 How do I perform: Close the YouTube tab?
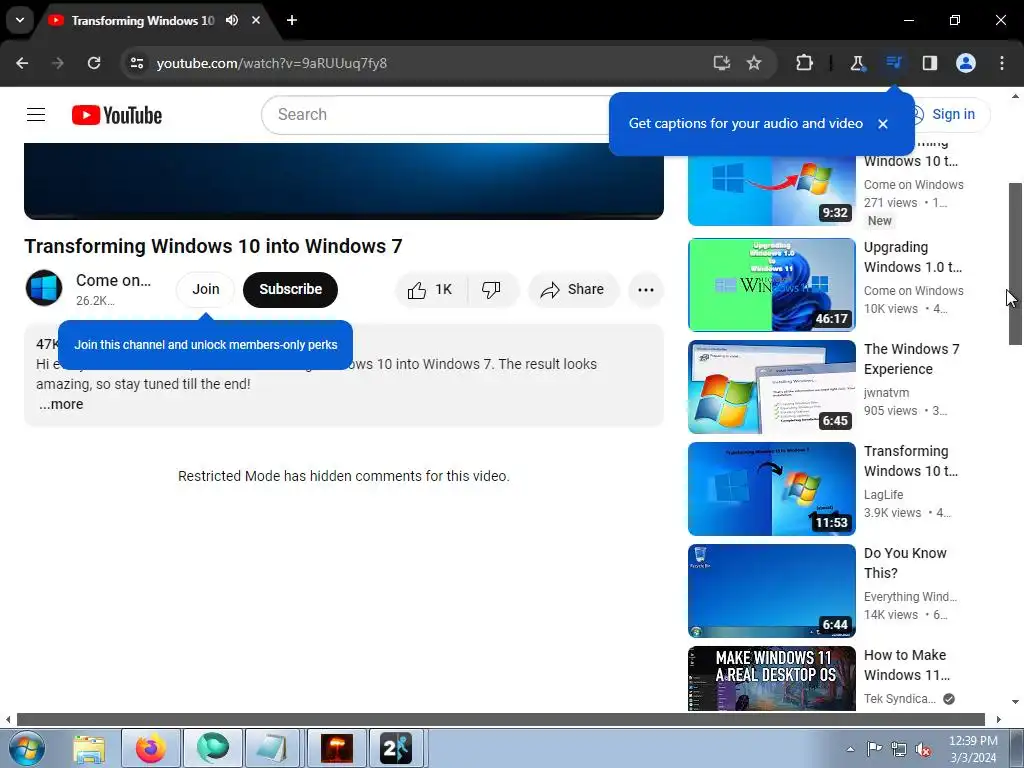tap(256, 20)
